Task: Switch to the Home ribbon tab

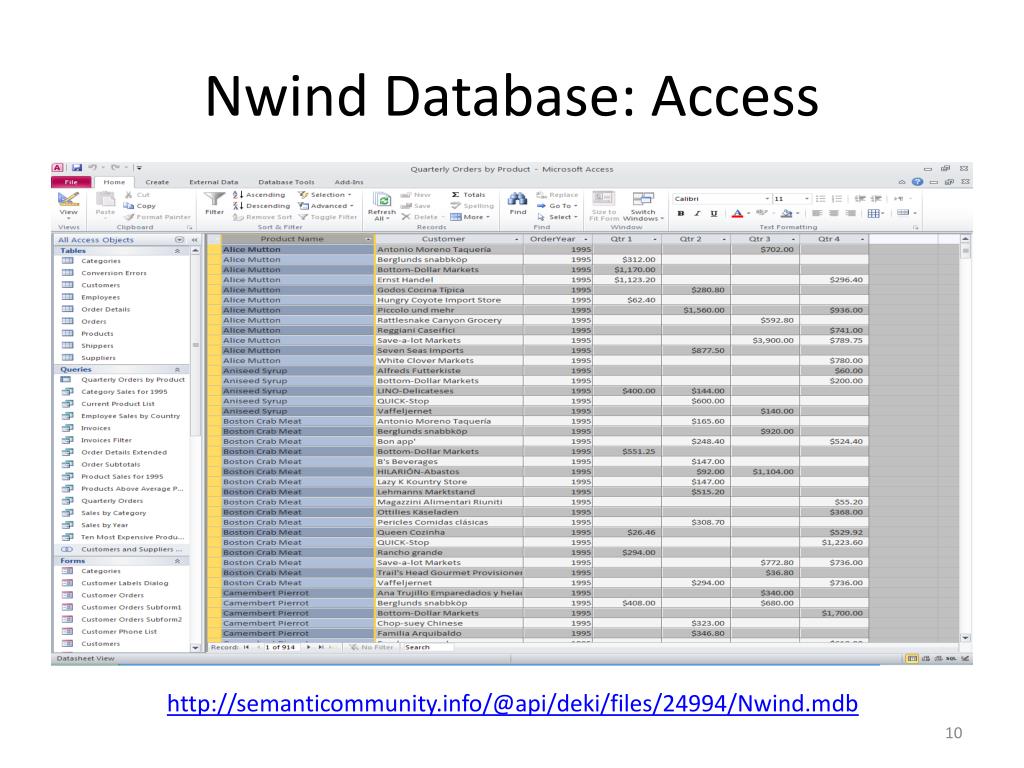Action: [x=114, y=182]
